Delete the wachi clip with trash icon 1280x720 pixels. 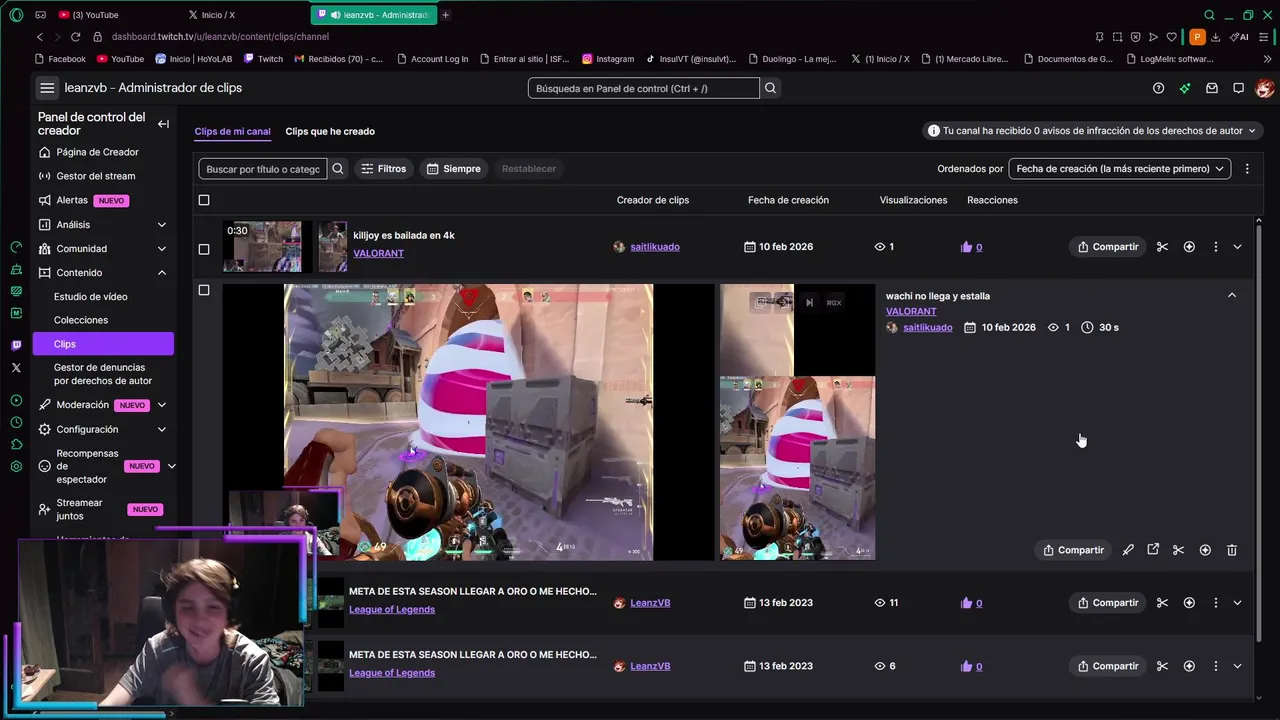pos(1232,550)
